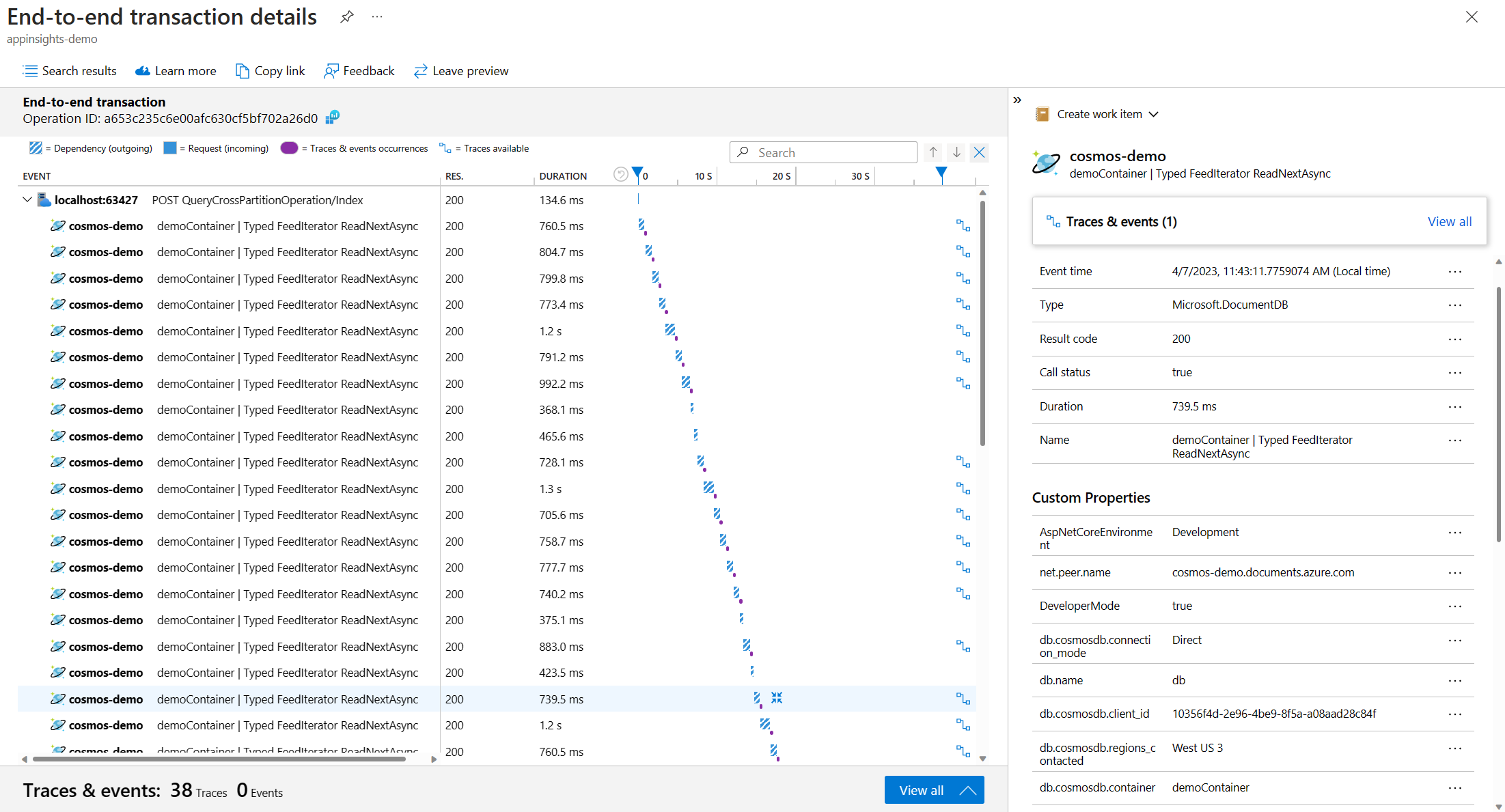Viewport: 1505px width, 812px height.
Task: Click the Operation ID correlation icon
Action: coord(332,118)
